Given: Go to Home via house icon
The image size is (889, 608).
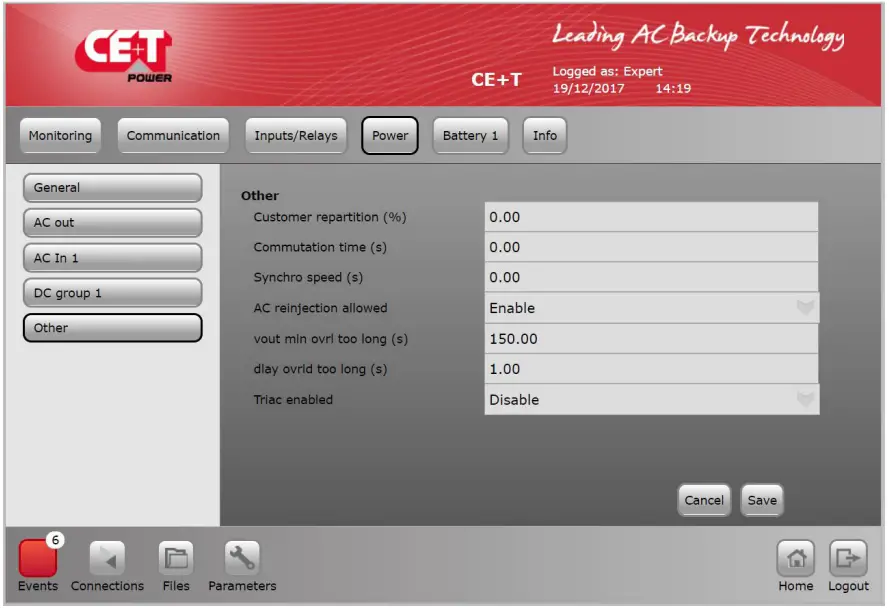Looking at the screenshot, I should (x=795, y=558).
